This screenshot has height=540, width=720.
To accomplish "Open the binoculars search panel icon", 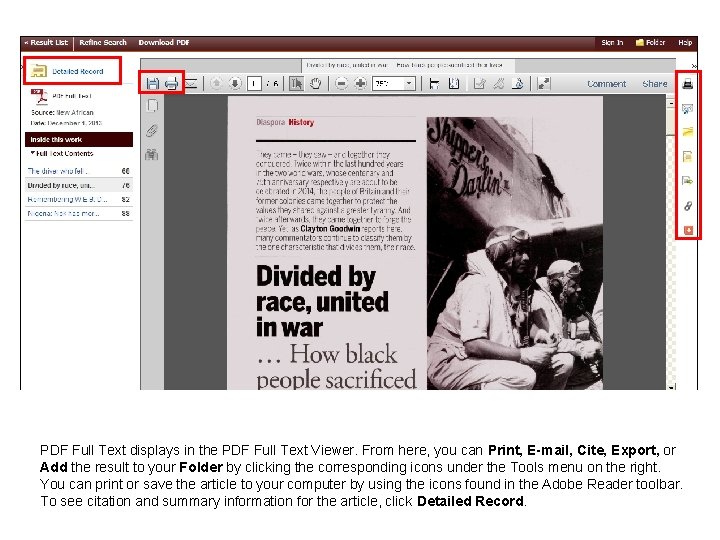I will click(x=152, y=155).
